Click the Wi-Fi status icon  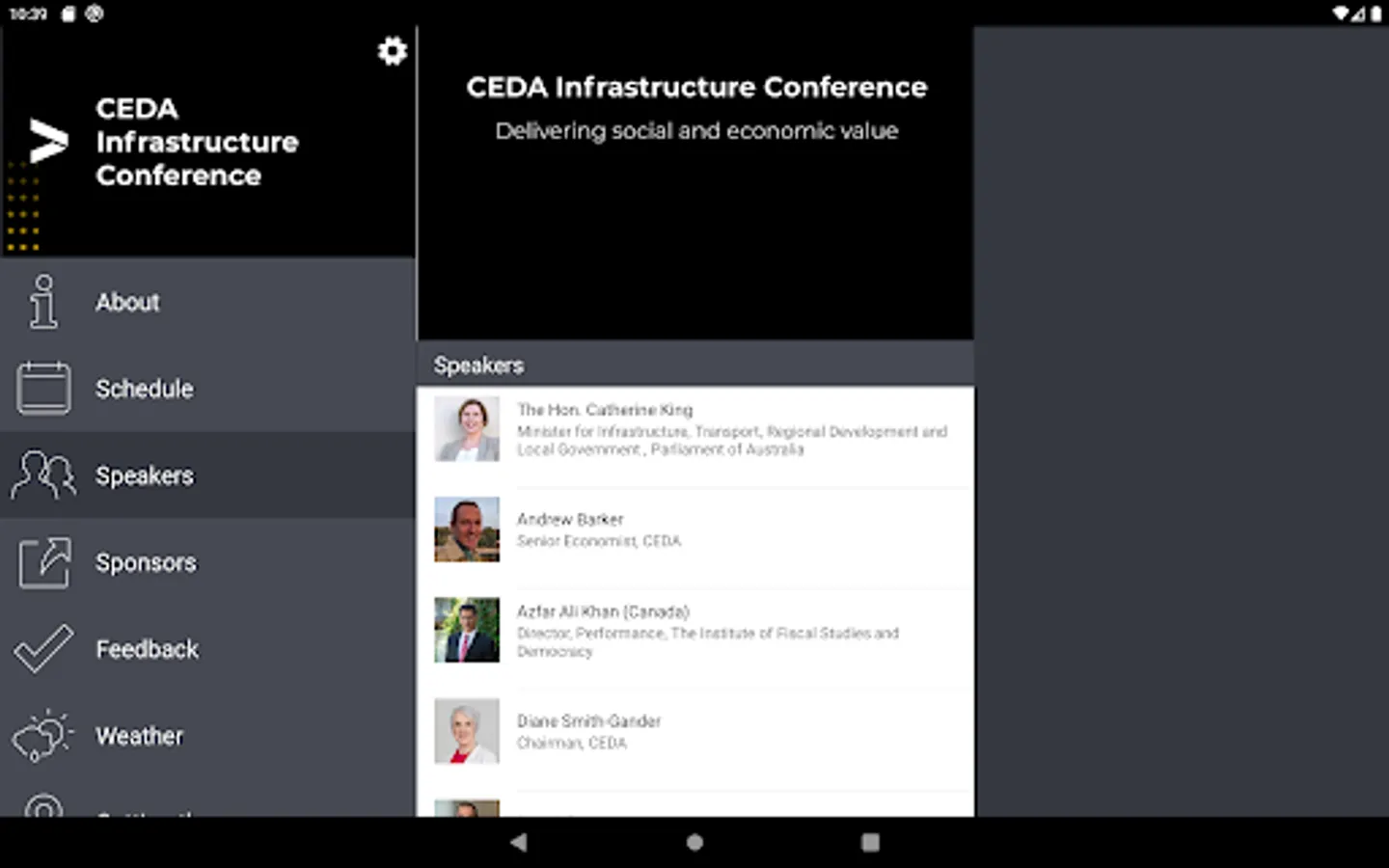[1341, 14]
